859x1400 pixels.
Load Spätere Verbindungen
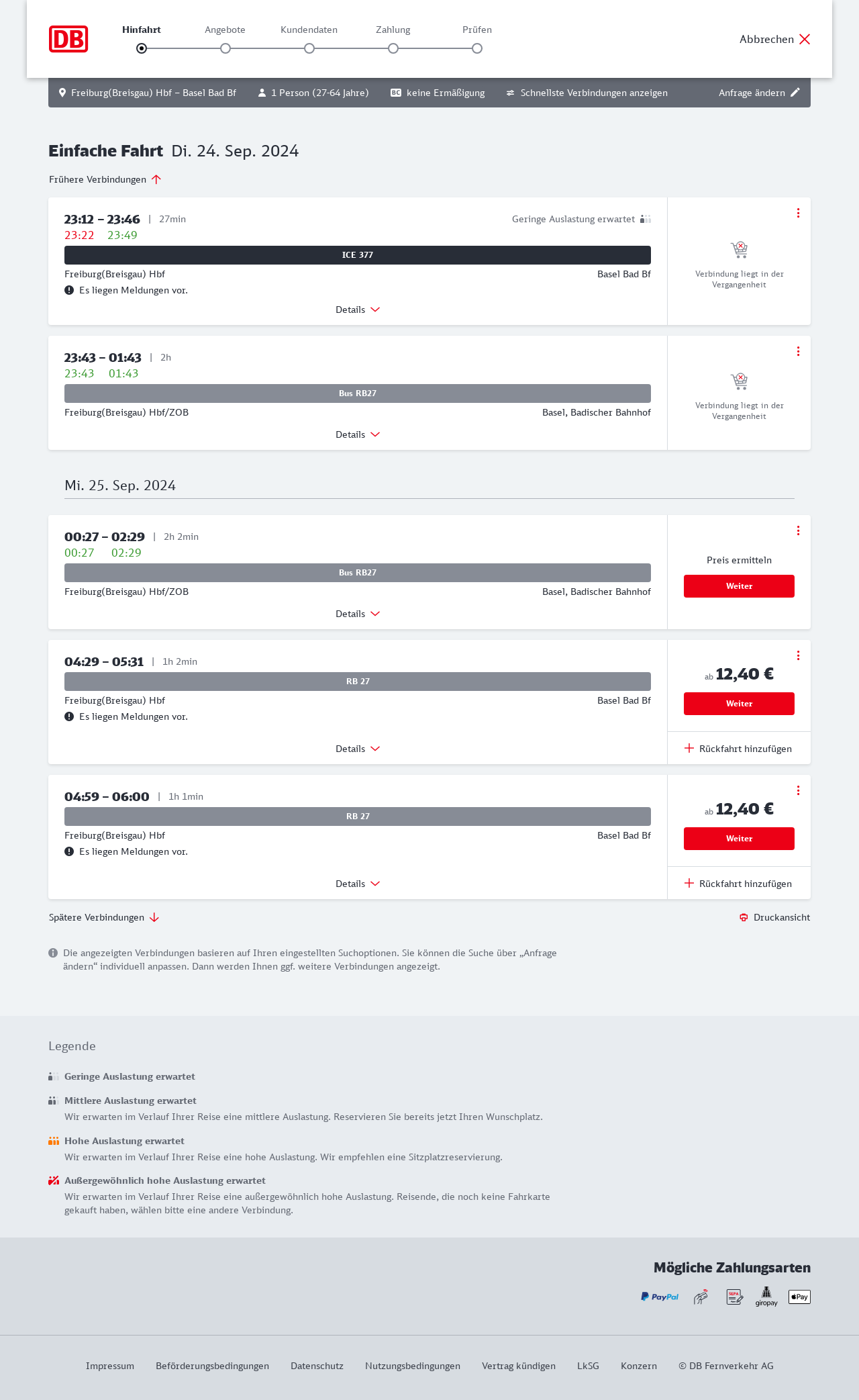pos(104,917)
